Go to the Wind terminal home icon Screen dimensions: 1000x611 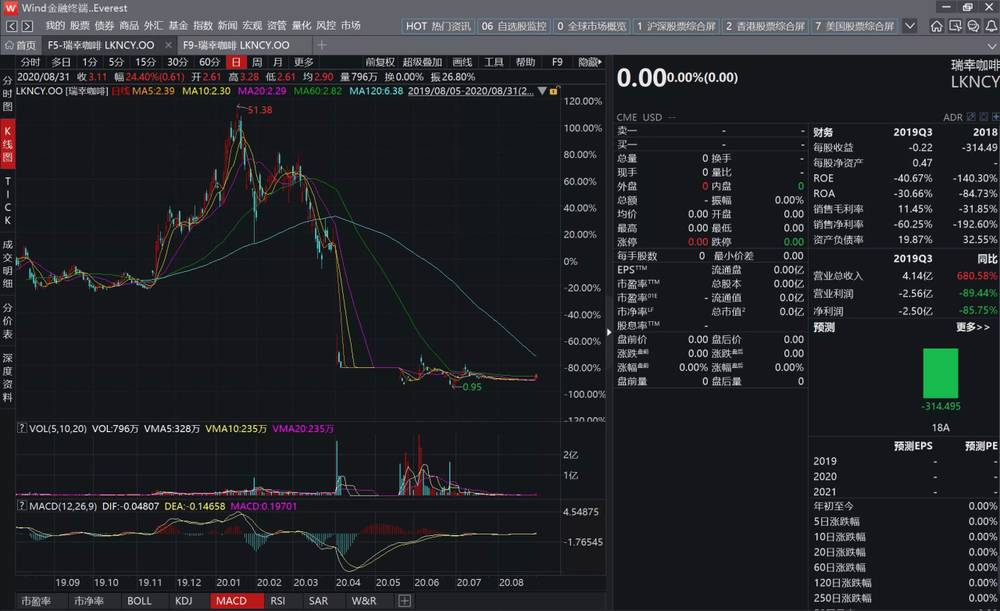click(x=936, y=26)
